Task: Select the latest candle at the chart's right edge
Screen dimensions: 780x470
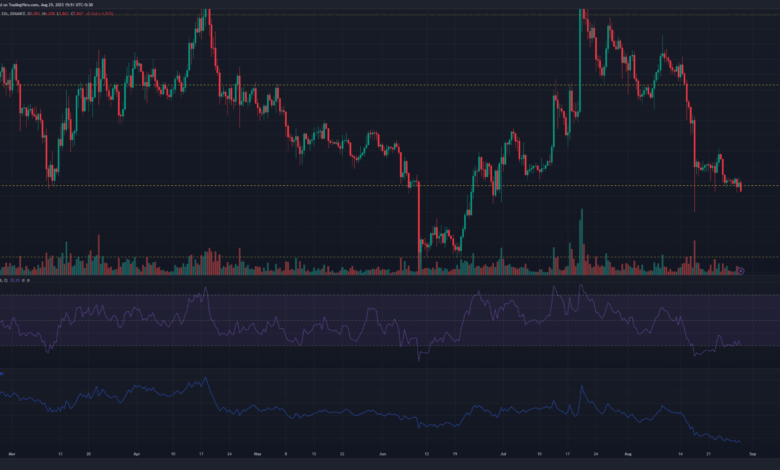Action: pyautogui.click(x=740, y=186)
